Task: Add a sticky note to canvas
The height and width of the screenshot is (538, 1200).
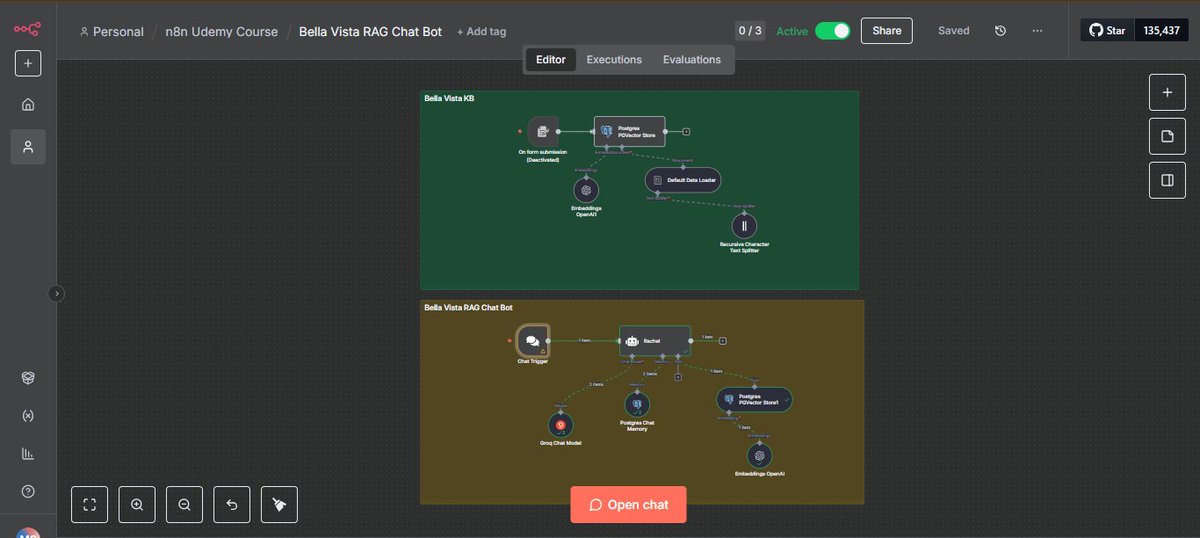Action: (x=1167, y=136)
